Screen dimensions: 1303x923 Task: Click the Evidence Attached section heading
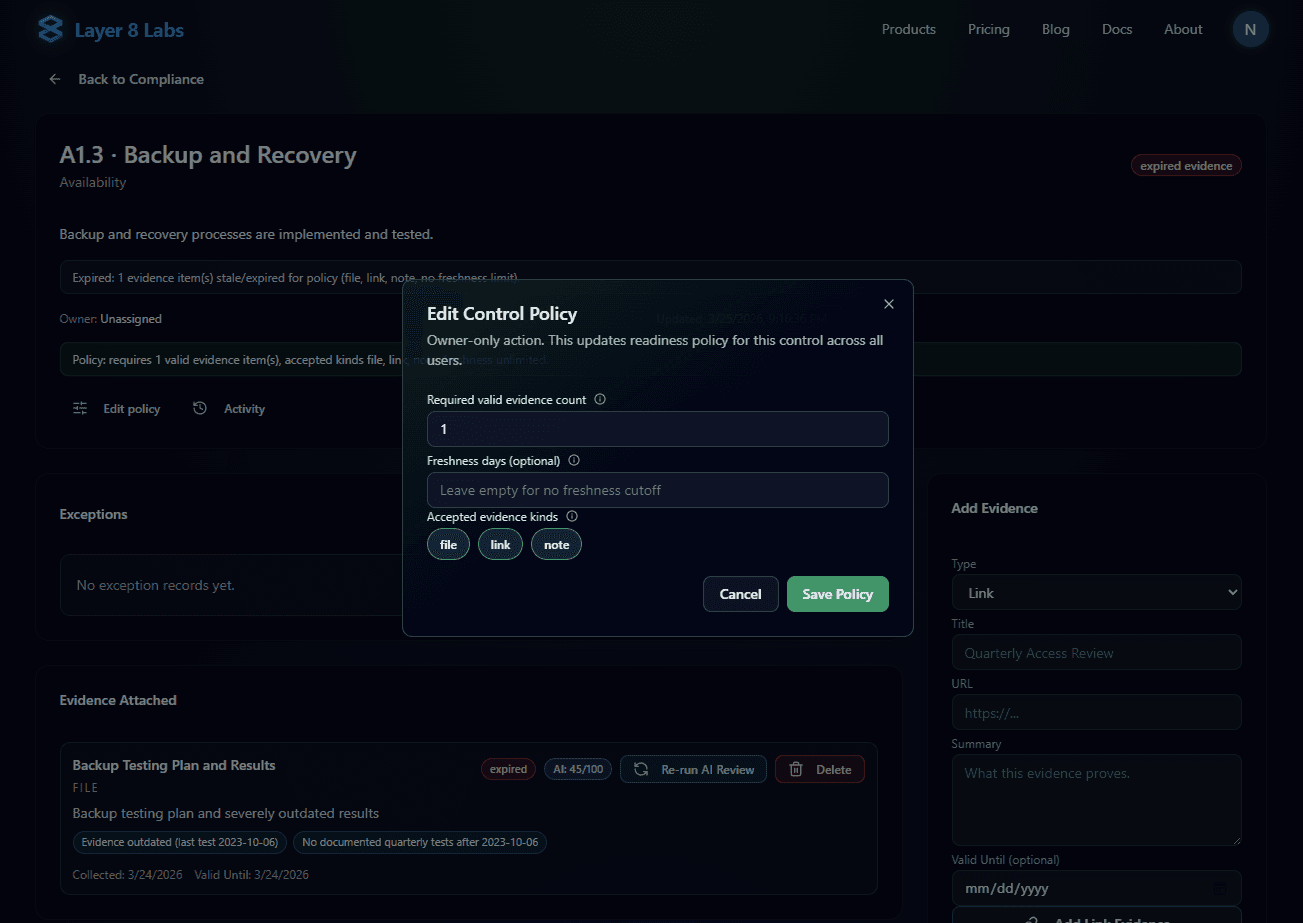[118, 700]
